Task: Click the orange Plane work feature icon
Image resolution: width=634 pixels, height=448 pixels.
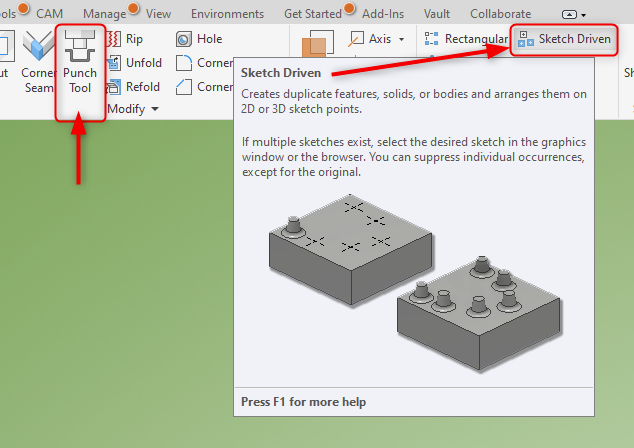Action: click(x=318, y=44)
